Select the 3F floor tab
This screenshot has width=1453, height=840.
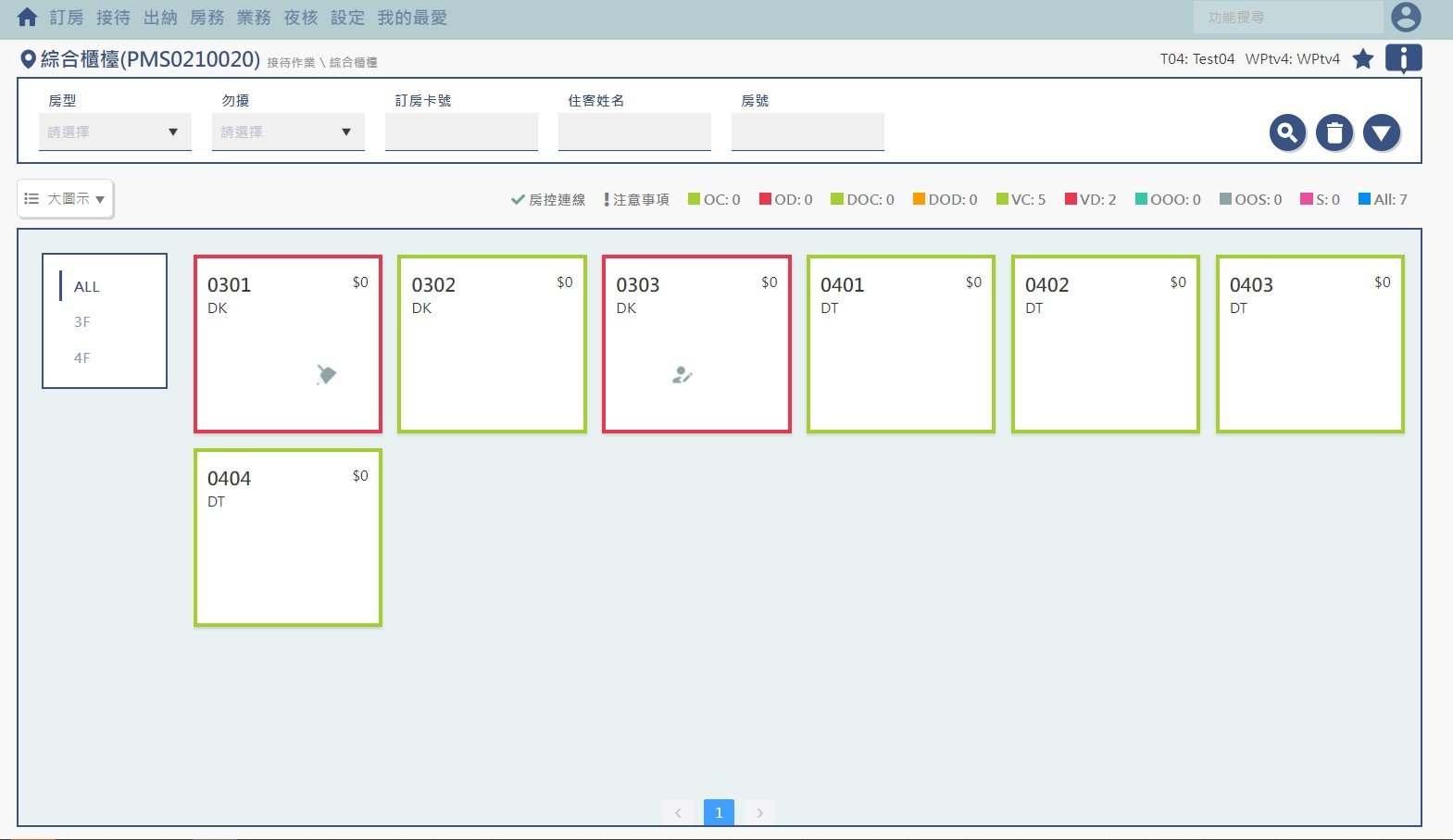[x=82, y=322]
